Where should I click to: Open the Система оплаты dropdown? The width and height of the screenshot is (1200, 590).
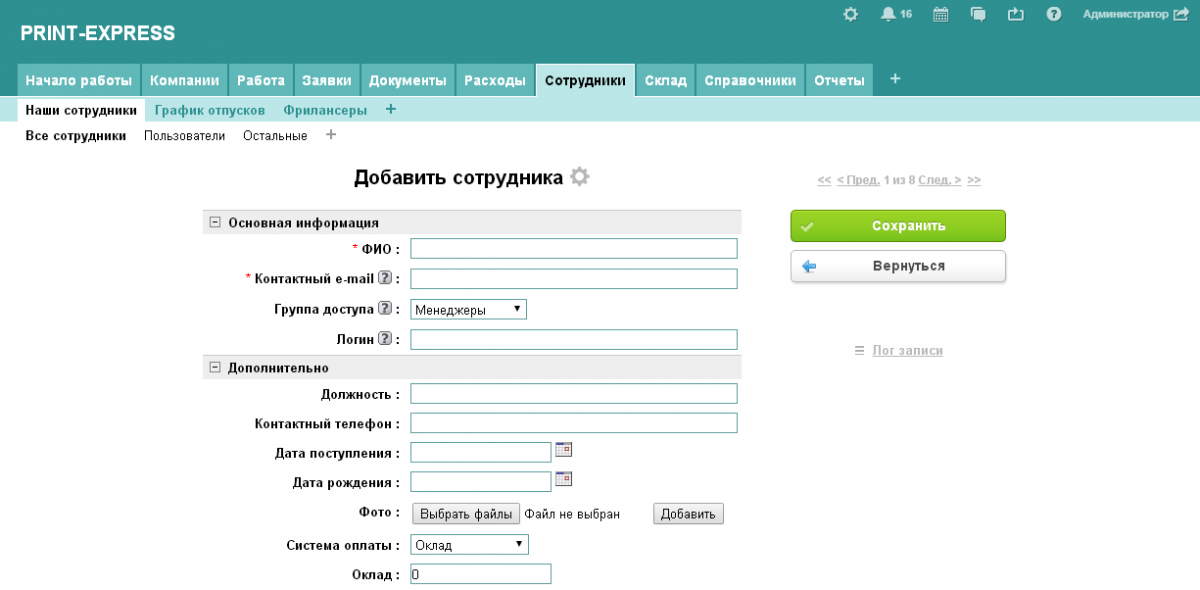tap(469, 545)
